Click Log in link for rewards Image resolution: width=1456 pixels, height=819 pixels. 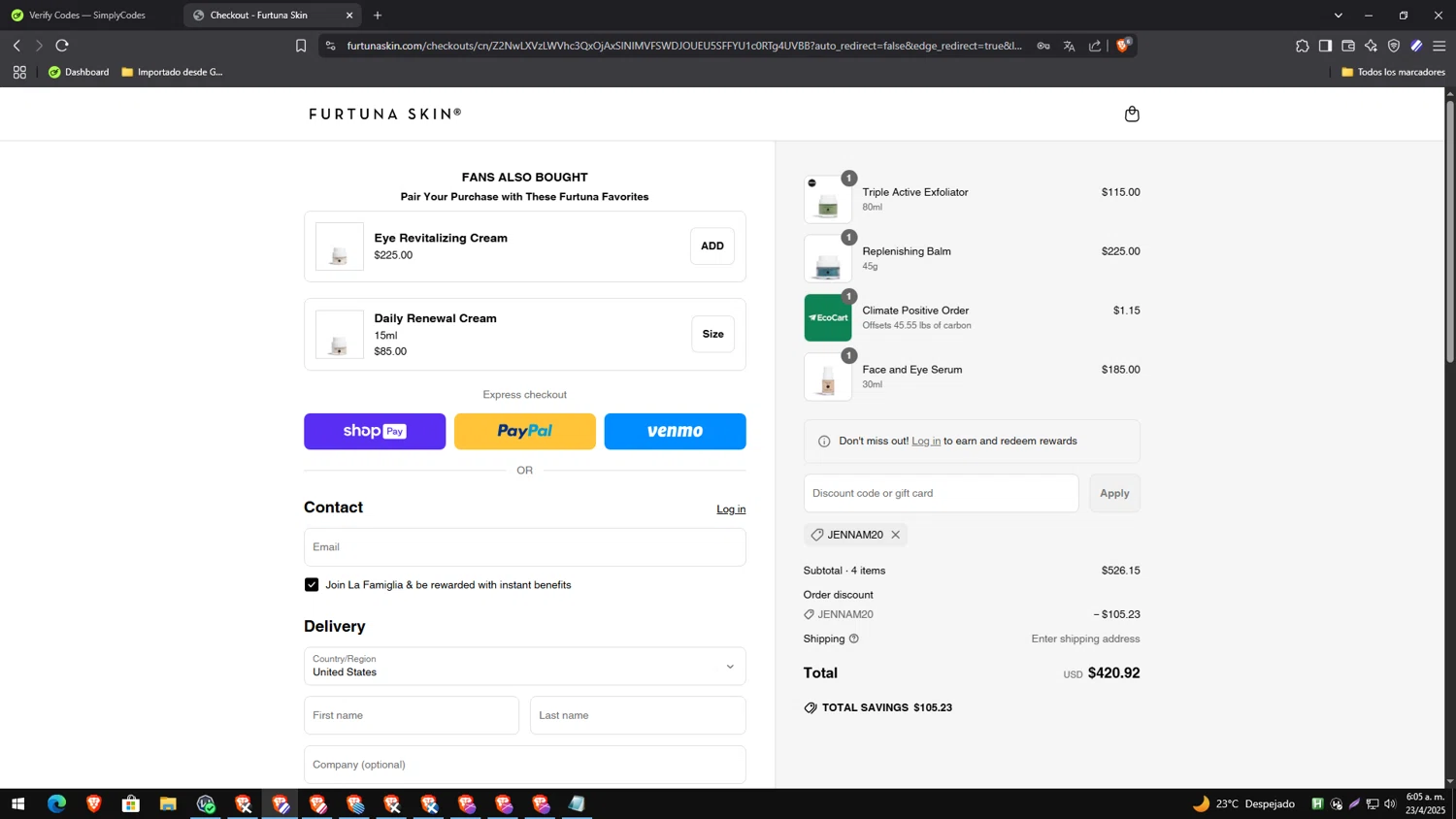coord(926,442)
